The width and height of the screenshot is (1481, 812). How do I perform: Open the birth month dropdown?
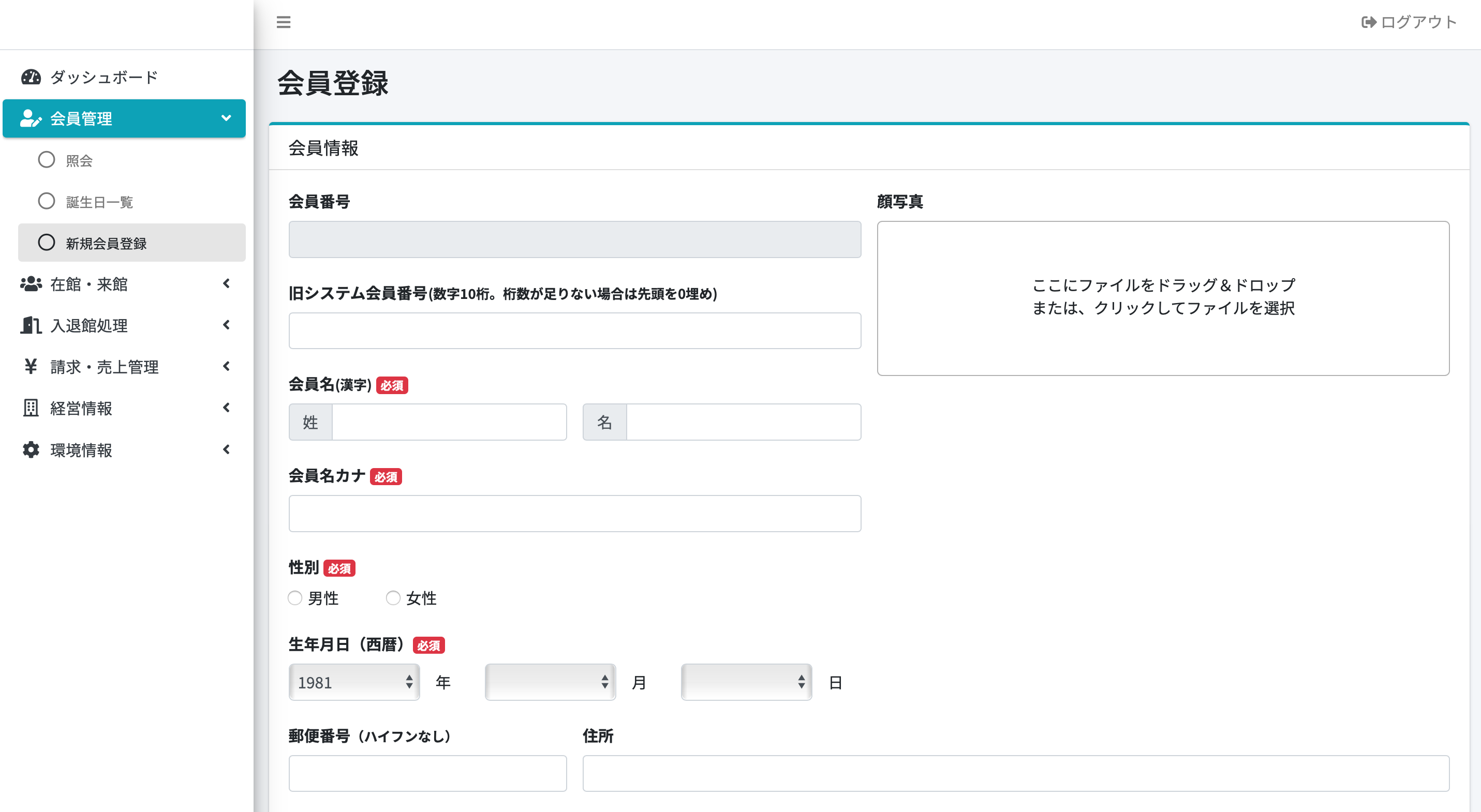click(550, 682)
